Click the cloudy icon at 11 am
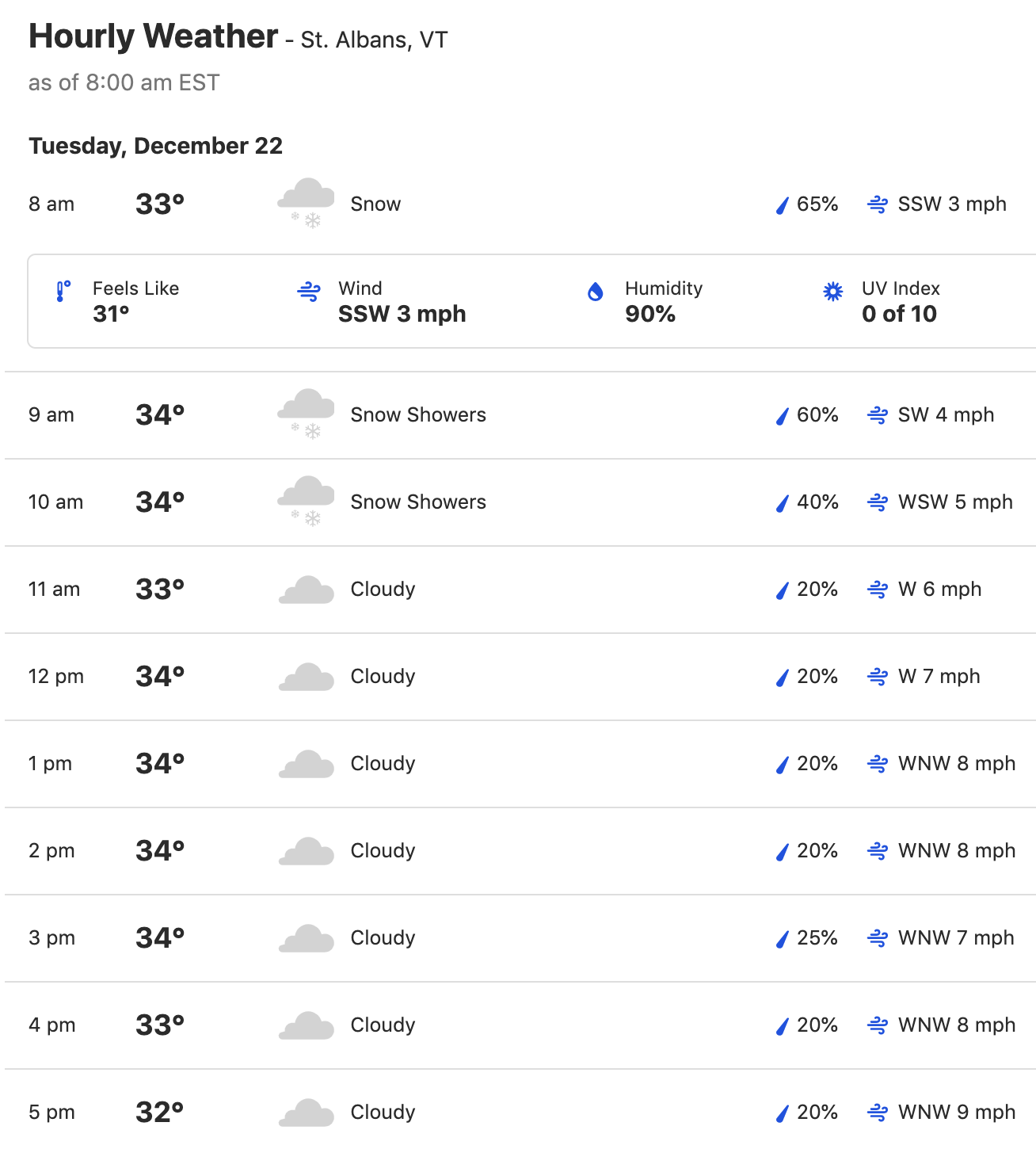Screen dimensions: 1036x1149 pos(306,590)
